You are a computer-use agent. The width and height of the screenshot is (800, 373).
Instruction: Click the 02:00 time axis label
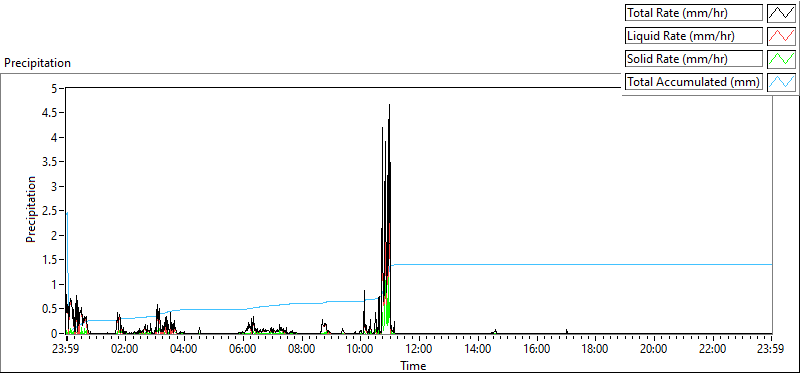point(125,349)
